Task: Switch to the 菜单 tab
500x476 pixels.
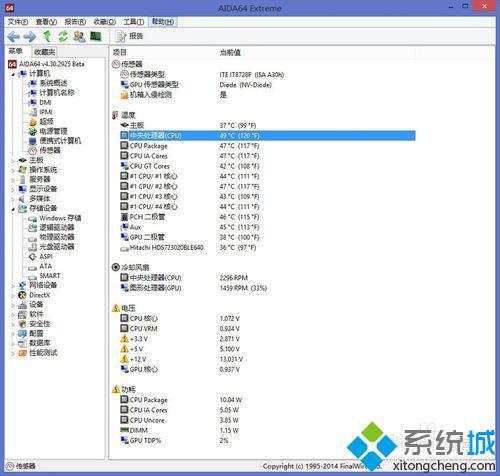Action: point(16,51)
